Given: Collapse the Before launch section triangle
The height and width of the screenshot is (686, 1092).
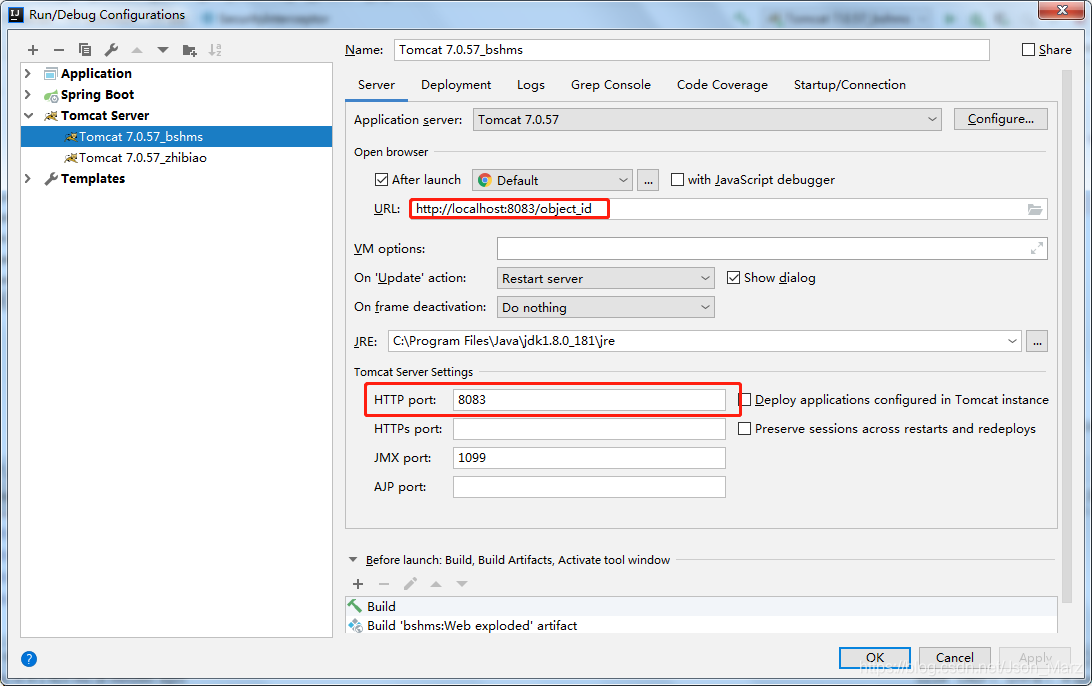Looking at the screenshot, I should (352, 559).
